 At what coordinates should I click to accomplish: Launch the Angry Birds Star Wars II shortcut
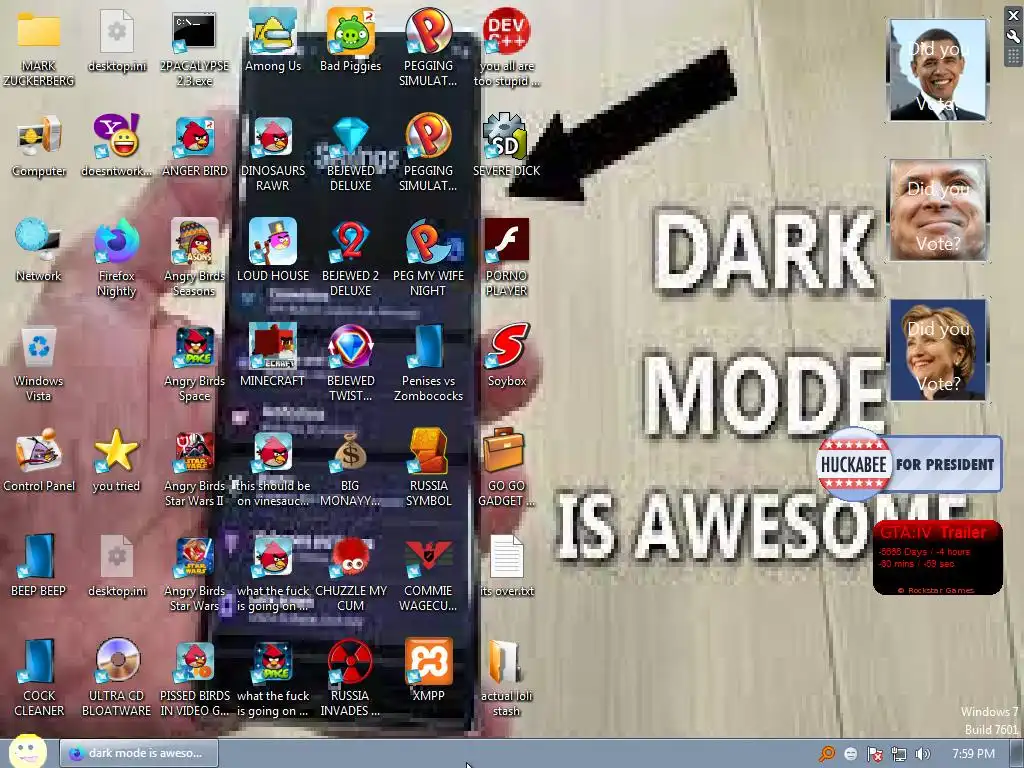coord(195,469)
